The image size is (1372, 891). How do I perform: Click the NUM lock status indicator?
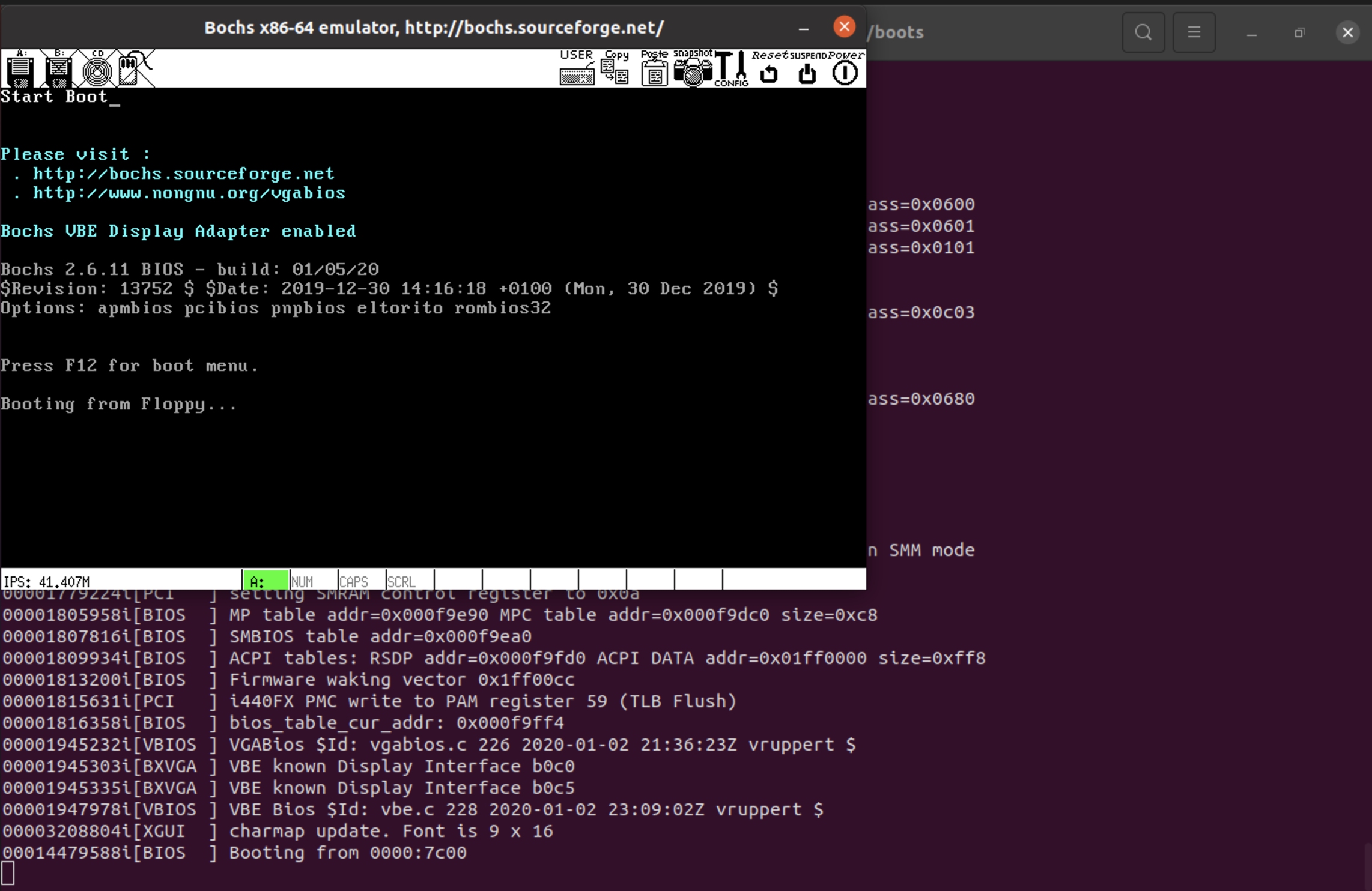[x=313, y=581]
